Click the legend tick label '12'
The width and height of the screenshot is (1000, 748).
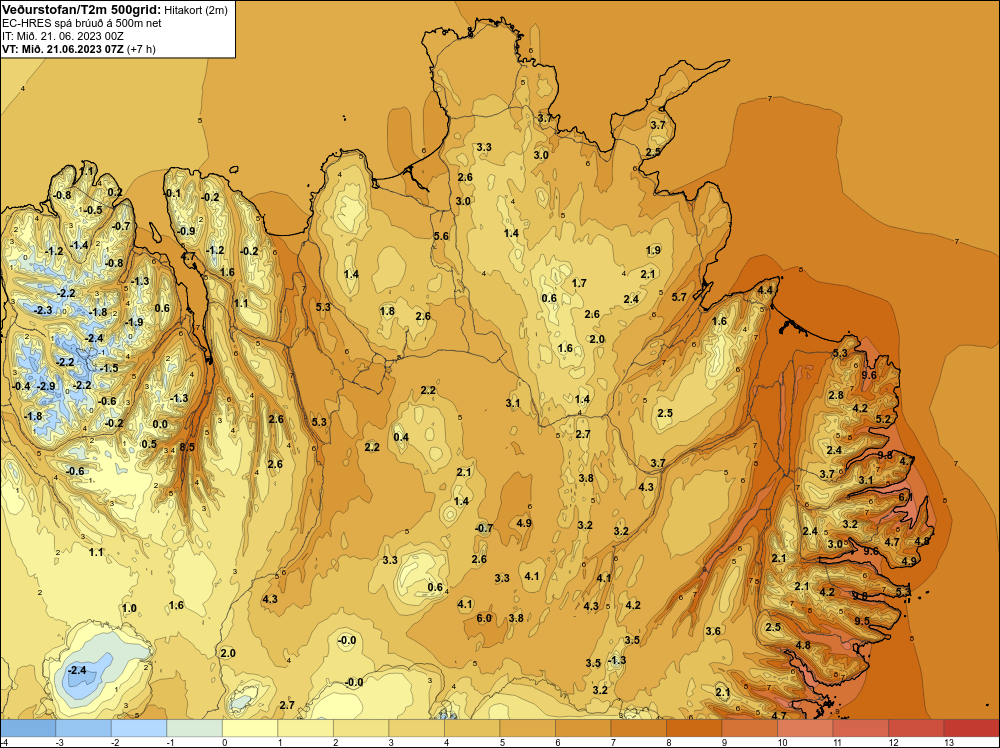point(892,742)
